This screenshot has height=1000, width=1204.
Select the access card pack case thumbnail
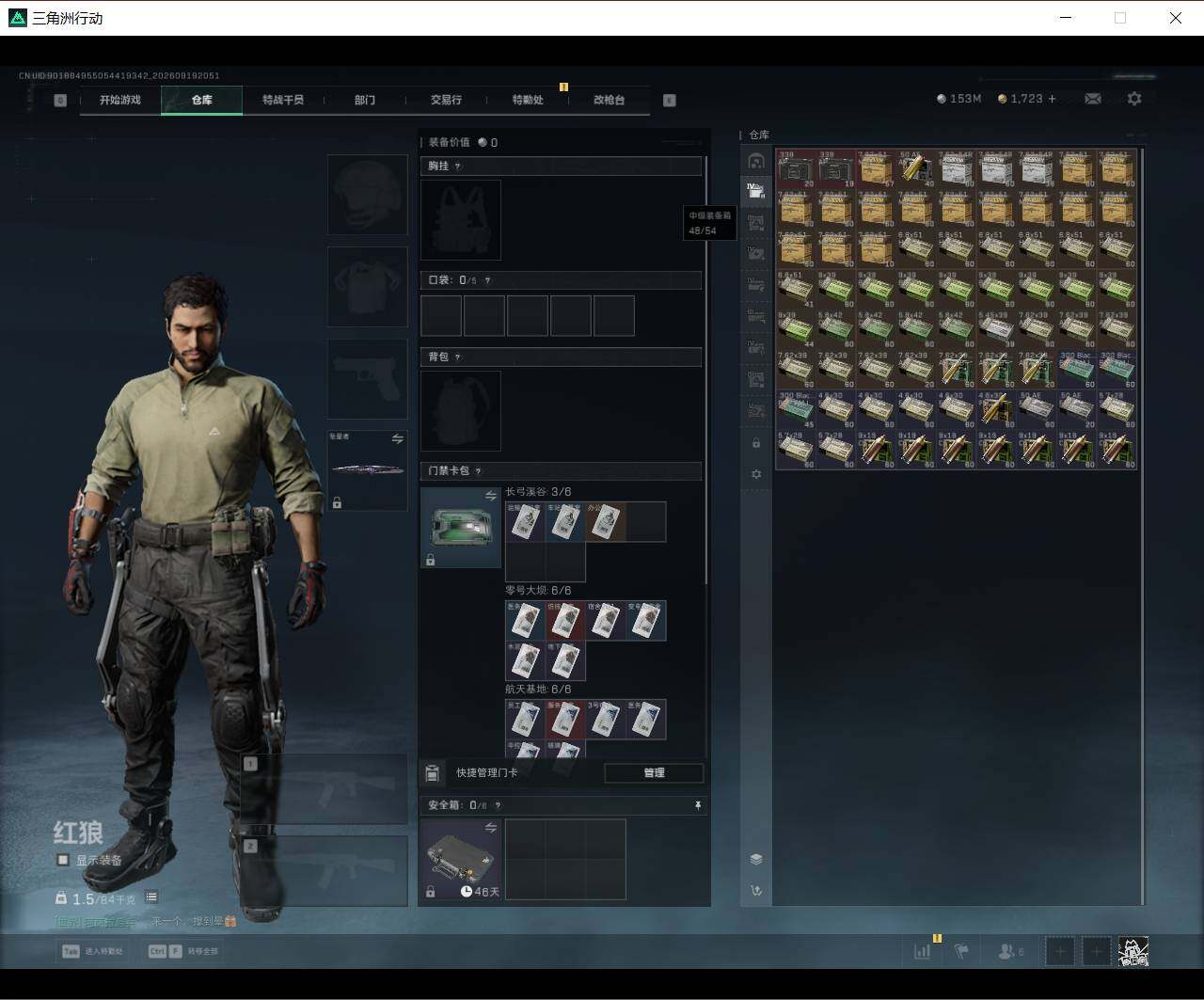click(x=461, y=528)
